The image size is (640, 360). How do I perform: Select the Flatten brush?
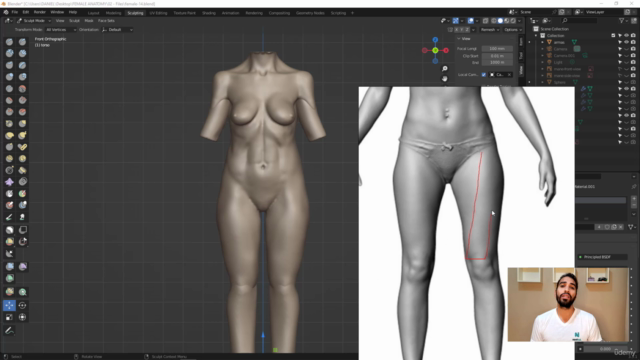pos(9,100)
